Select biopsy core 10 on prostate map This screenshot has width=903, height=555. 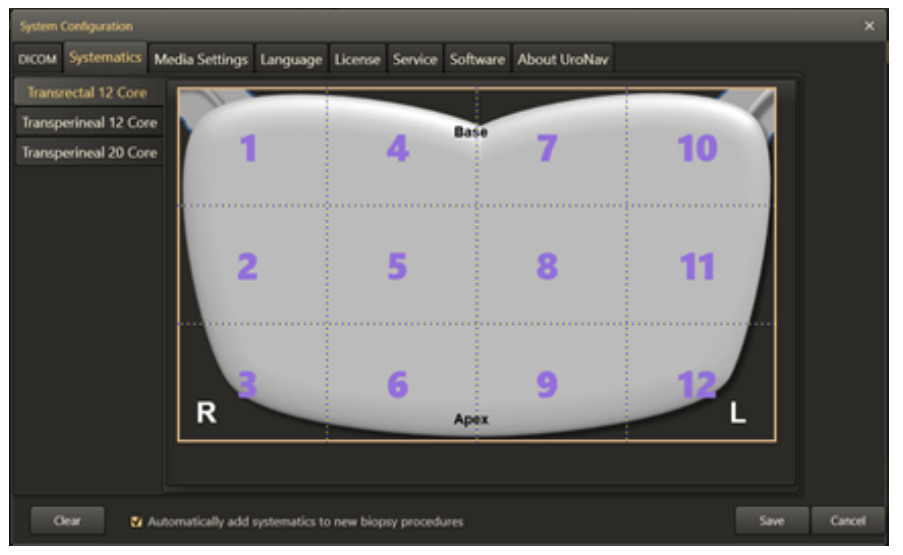(x=697, y=149)
